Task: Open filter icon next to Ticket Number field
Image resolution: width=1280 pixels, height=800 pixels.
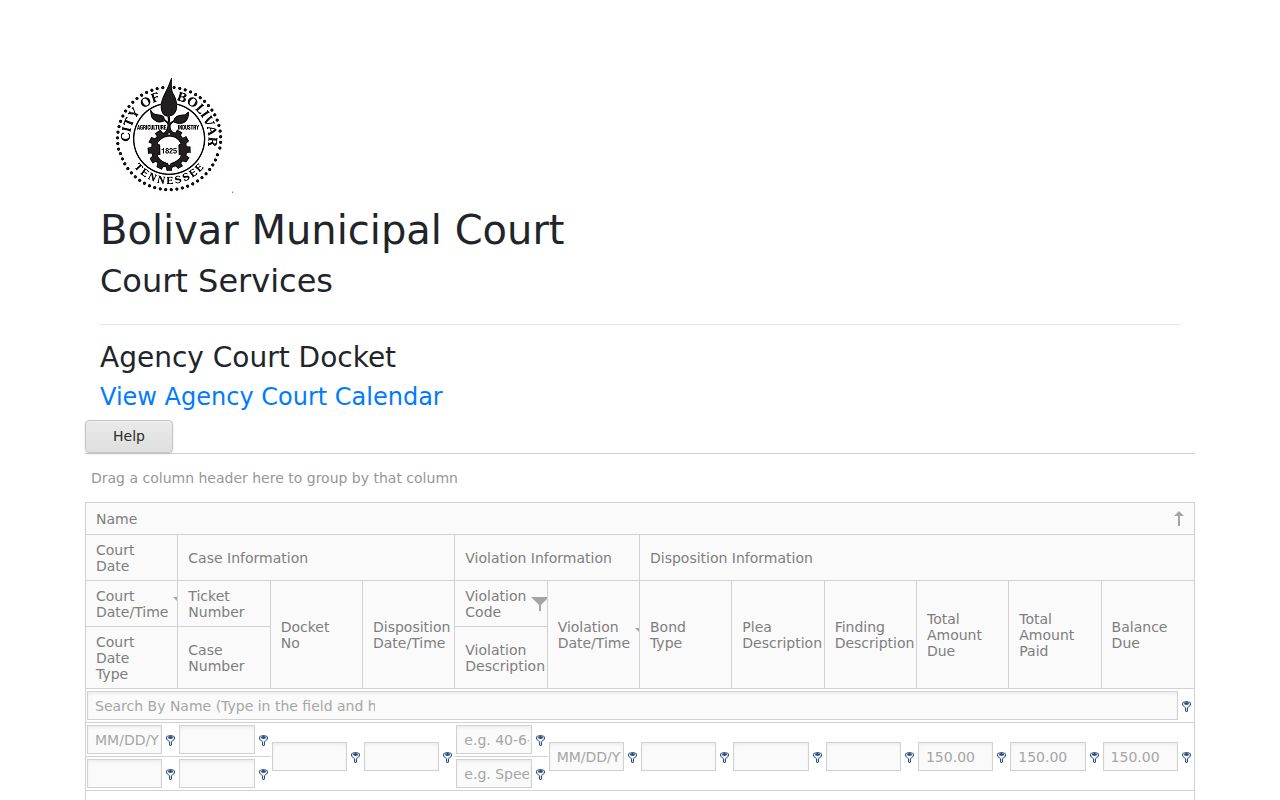Action: click(x=263, y=740)
